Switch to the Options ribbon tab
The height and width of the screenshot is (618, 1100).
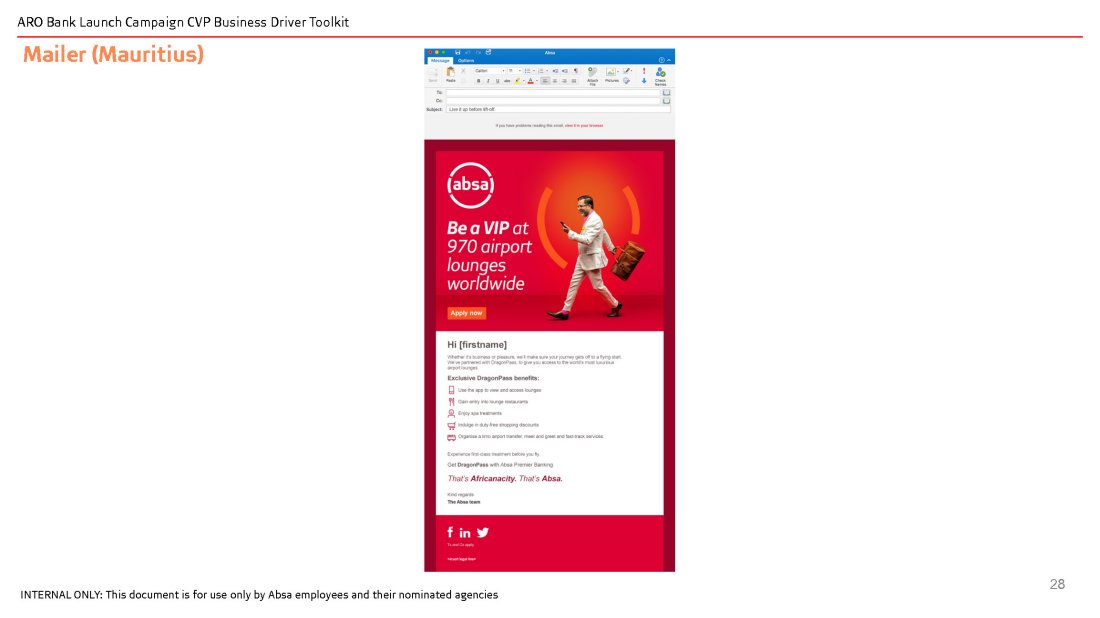[466, 61]
